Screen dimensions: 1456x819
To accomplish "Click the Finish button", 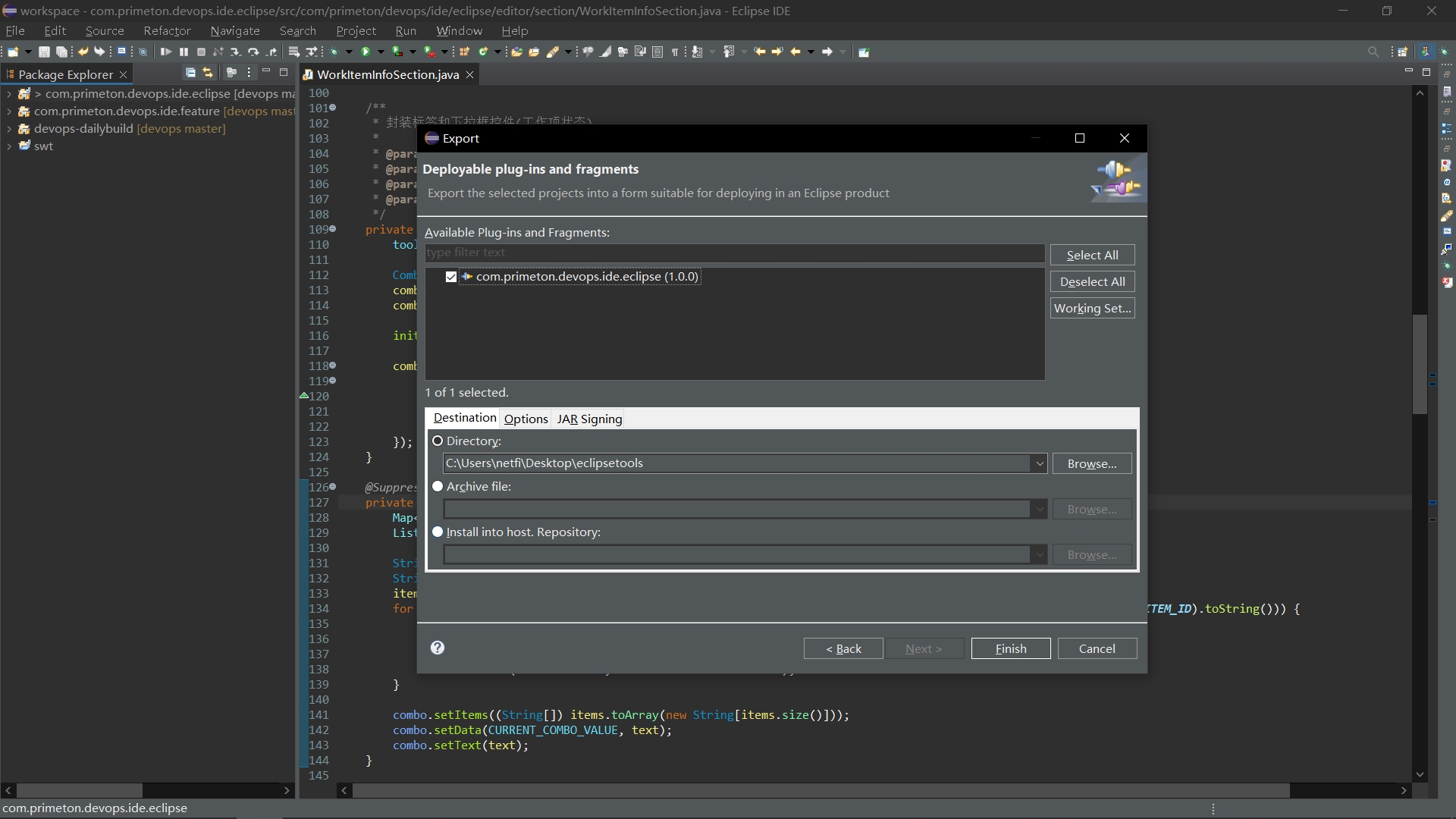I will [x=1010, y=648].
